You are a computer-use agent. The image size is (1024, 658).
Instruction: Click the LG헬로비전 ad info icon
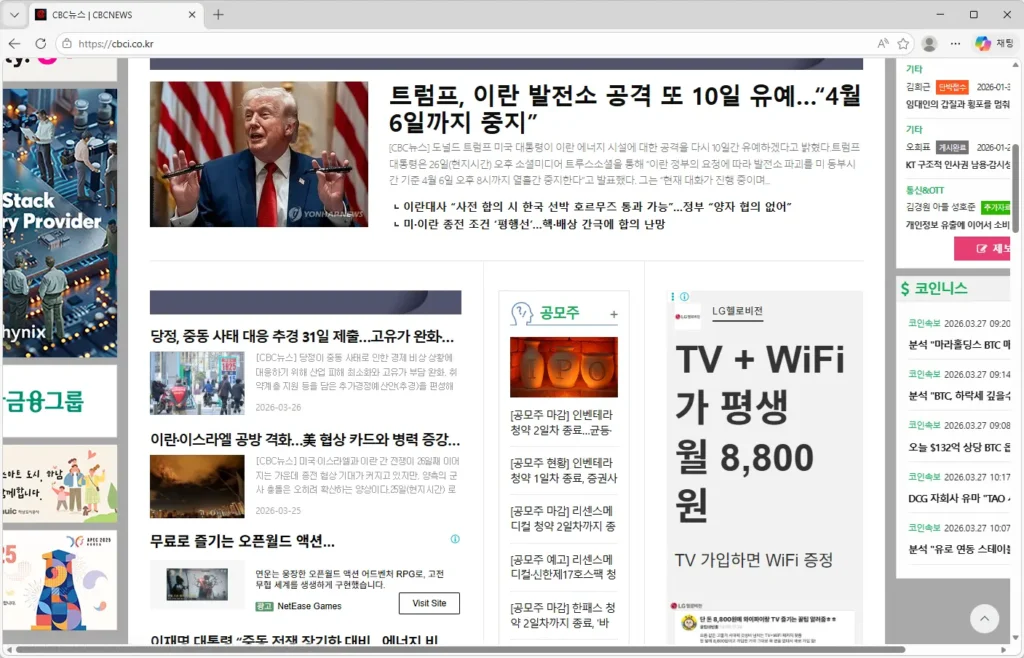(x=684, y=296)
